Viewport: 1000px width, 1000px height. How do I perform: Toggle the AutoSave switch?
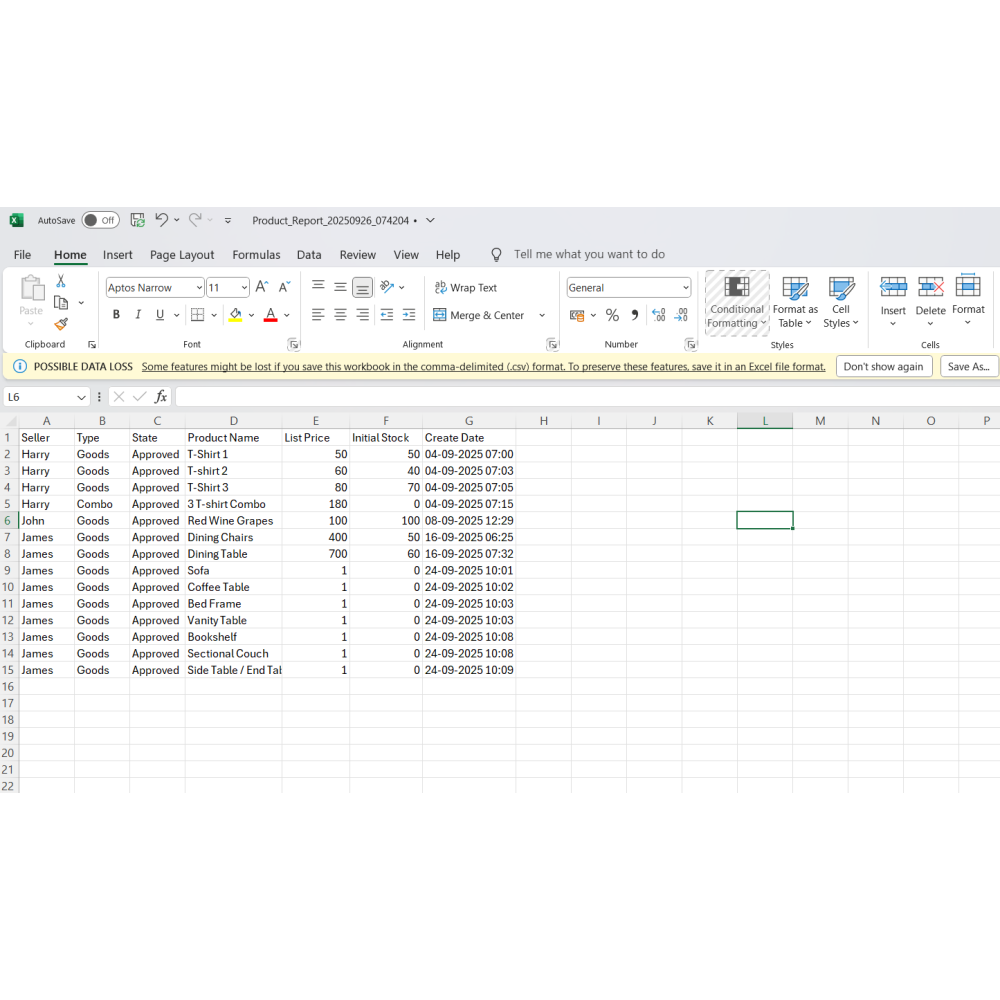coord(100,220)
